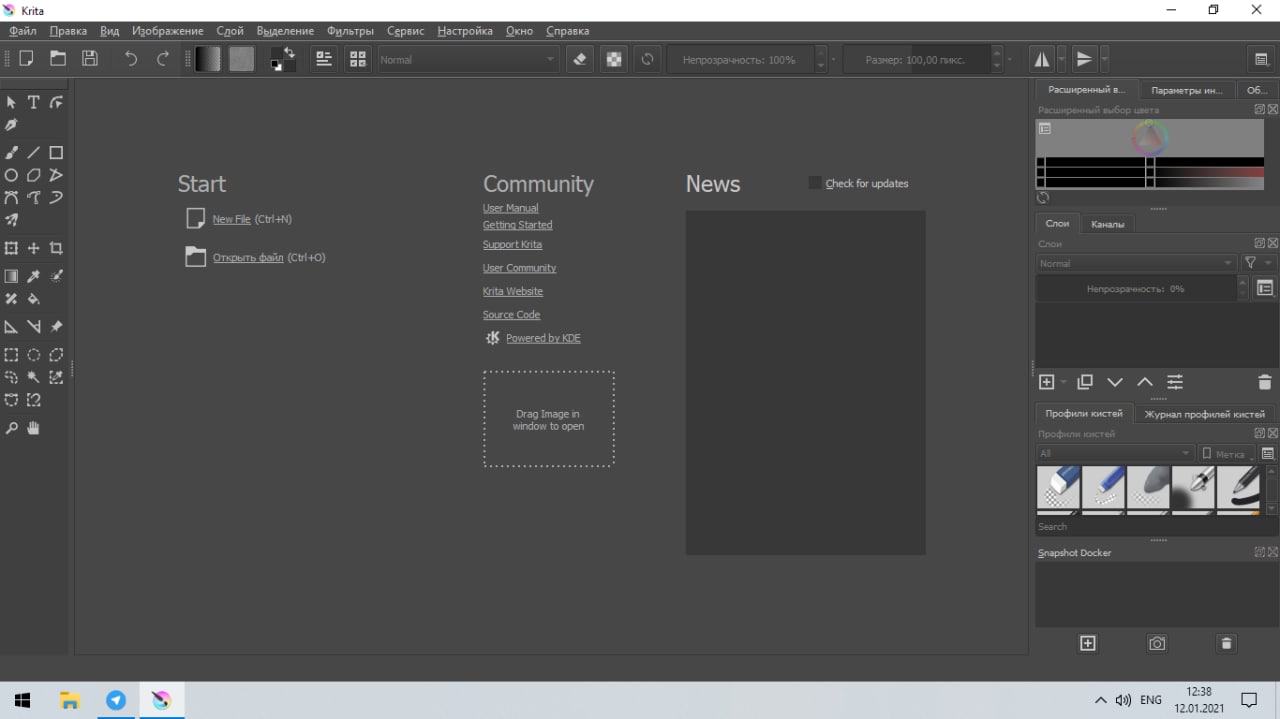The image size is (1280, 719).
Task: Open the Файл menu
Action: [23, 31]
